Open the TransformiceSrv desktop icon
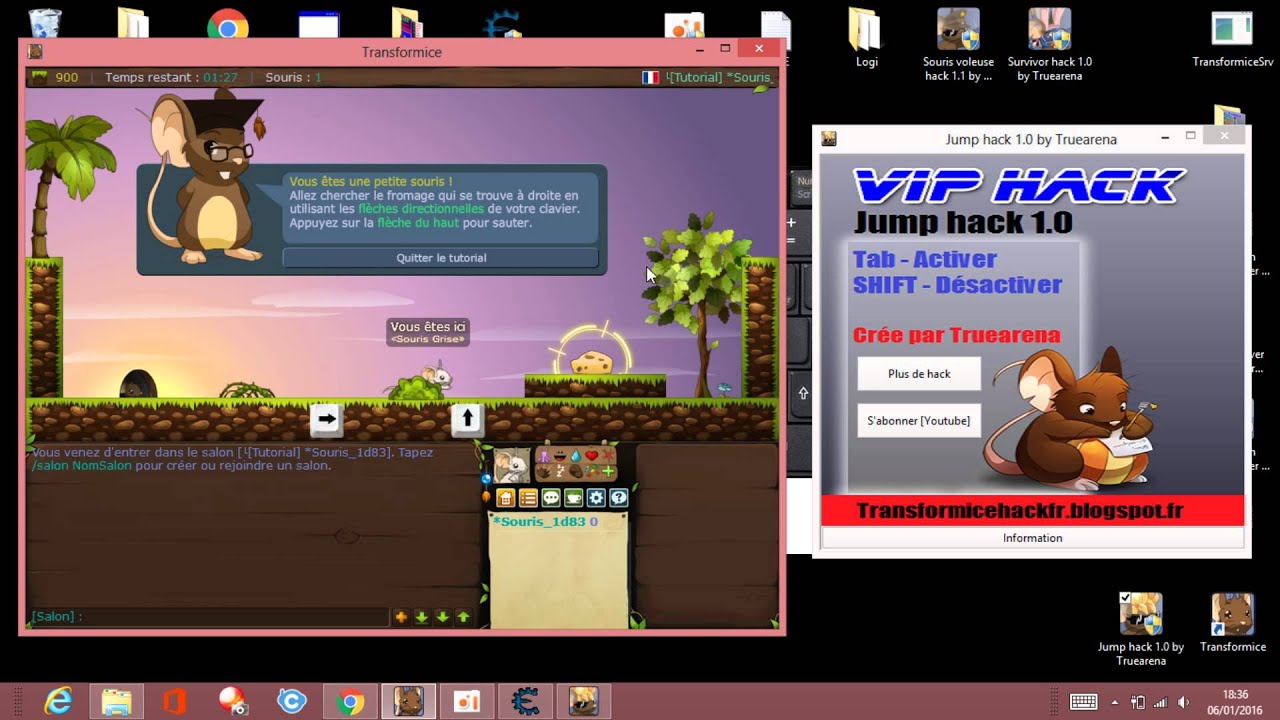This screenshot has width=1280, height=720. click(1232, 38)
